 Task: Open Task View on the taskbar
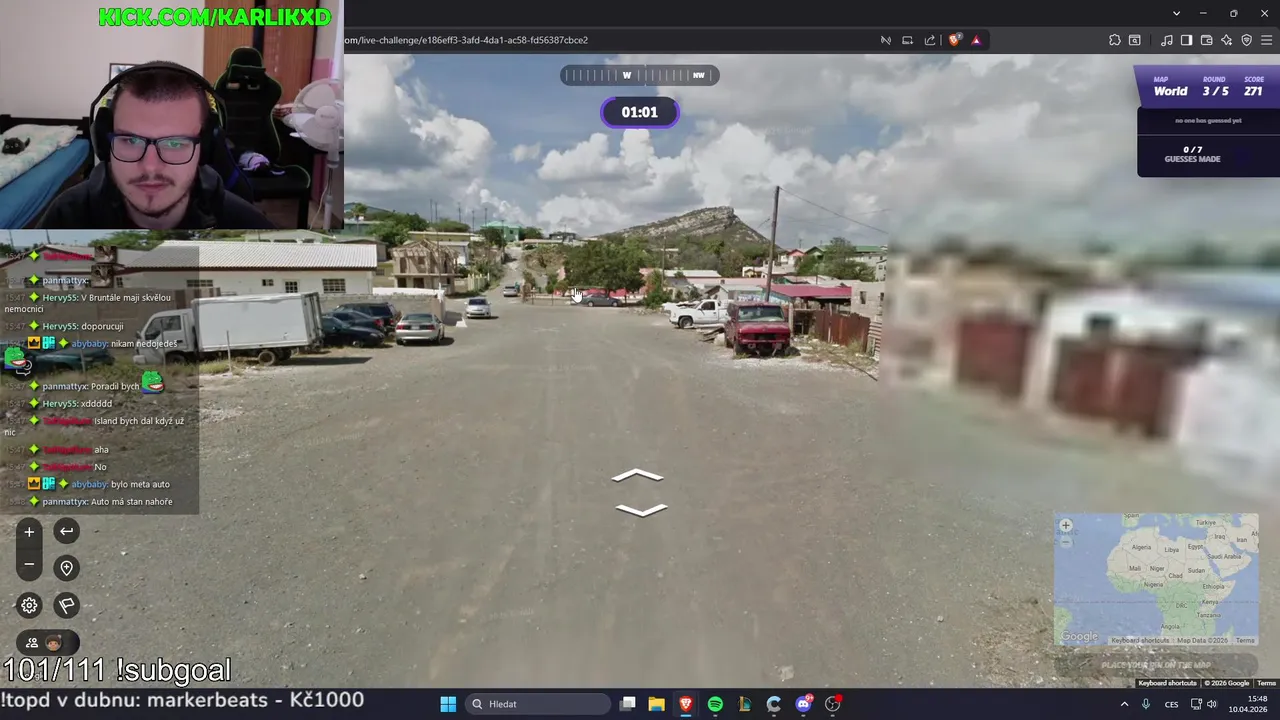(628, 704)
